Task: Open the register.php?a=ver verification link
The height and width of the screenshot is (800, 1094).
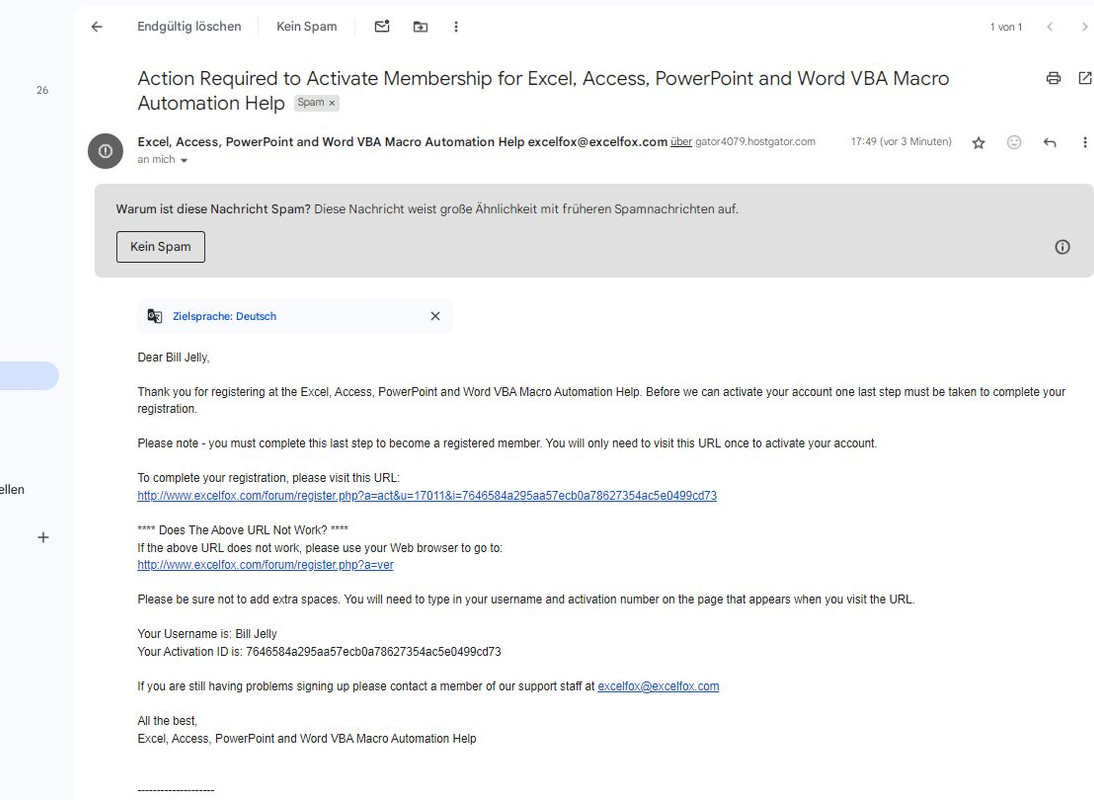Action: [x=265, y=565]
